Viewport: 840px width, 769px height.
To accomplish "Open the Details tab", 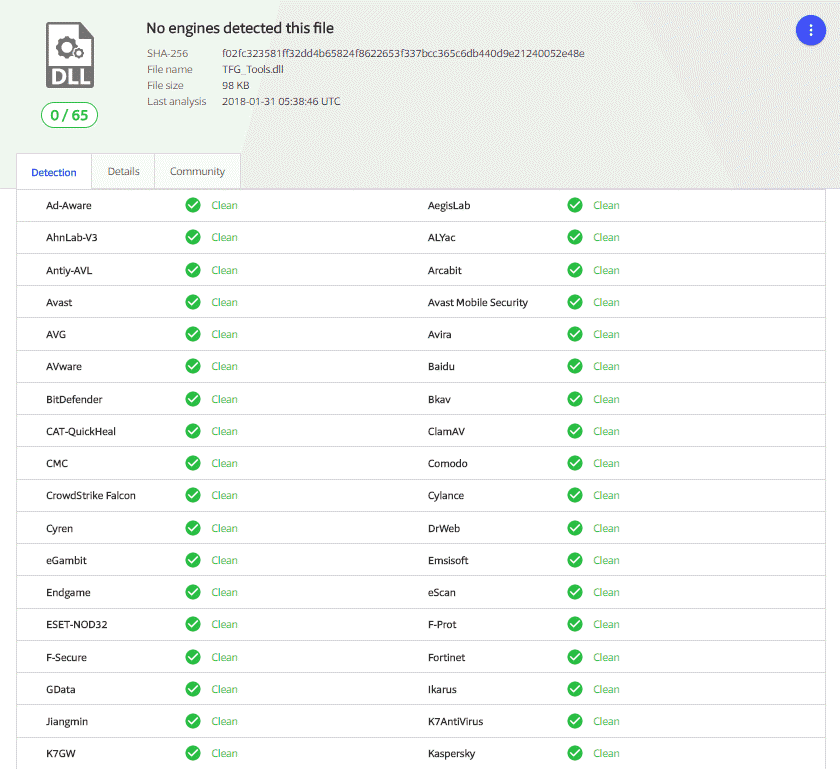I will click(123, 171).
